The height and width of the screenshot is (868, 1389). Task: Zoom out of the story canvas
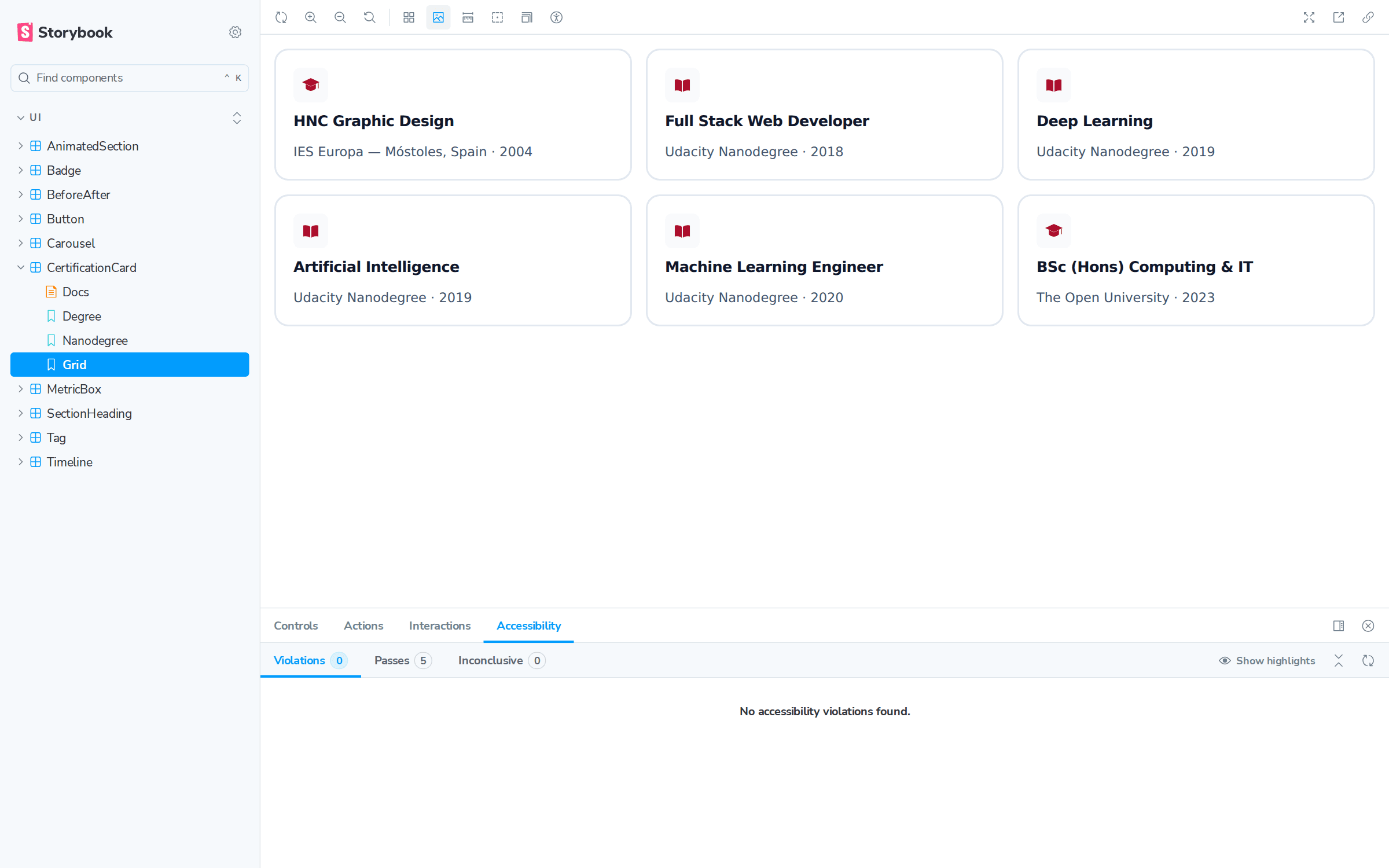[x=340, y=17]
